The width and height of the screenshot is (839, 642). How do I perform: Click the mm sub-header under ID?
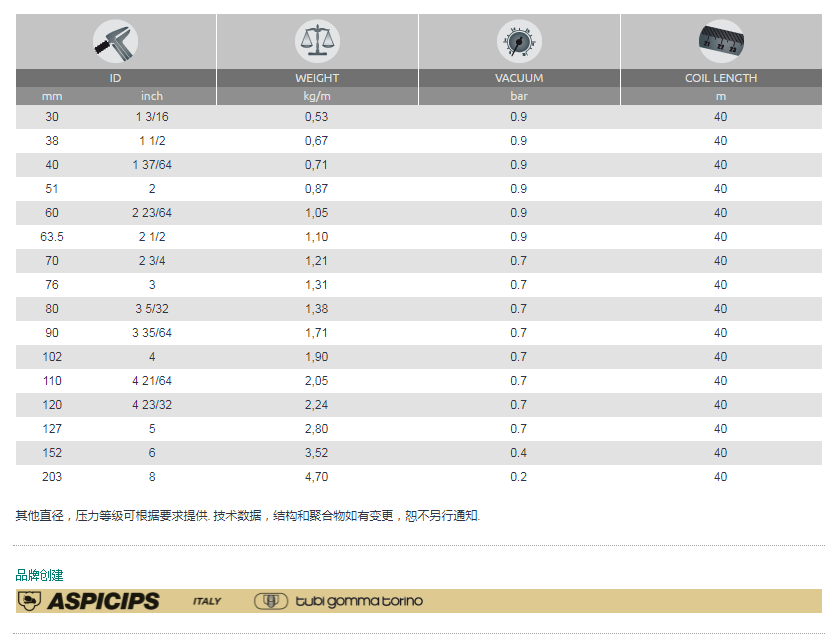pyautogui.click(x=52, y=96)
